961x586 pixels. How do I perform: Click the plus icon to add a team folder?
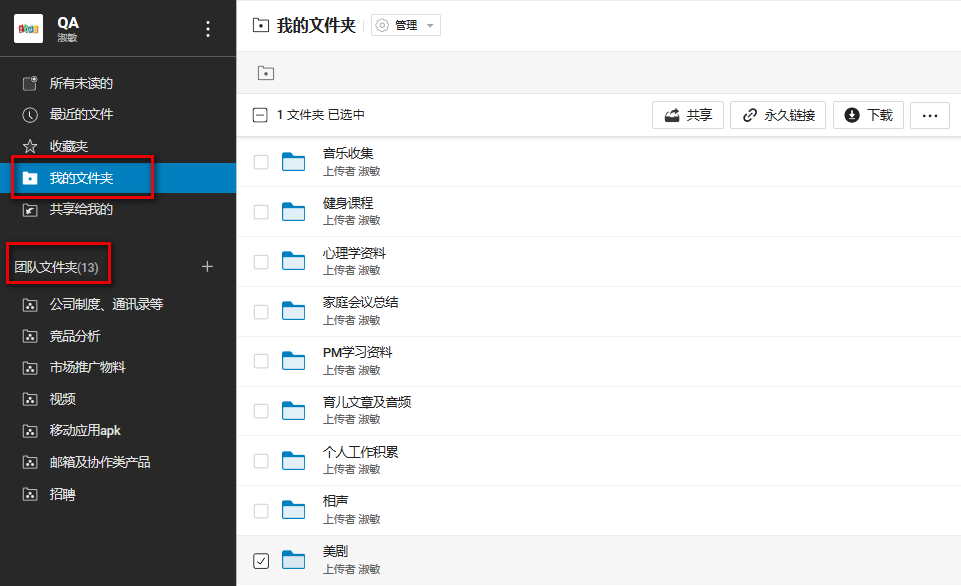207,266
